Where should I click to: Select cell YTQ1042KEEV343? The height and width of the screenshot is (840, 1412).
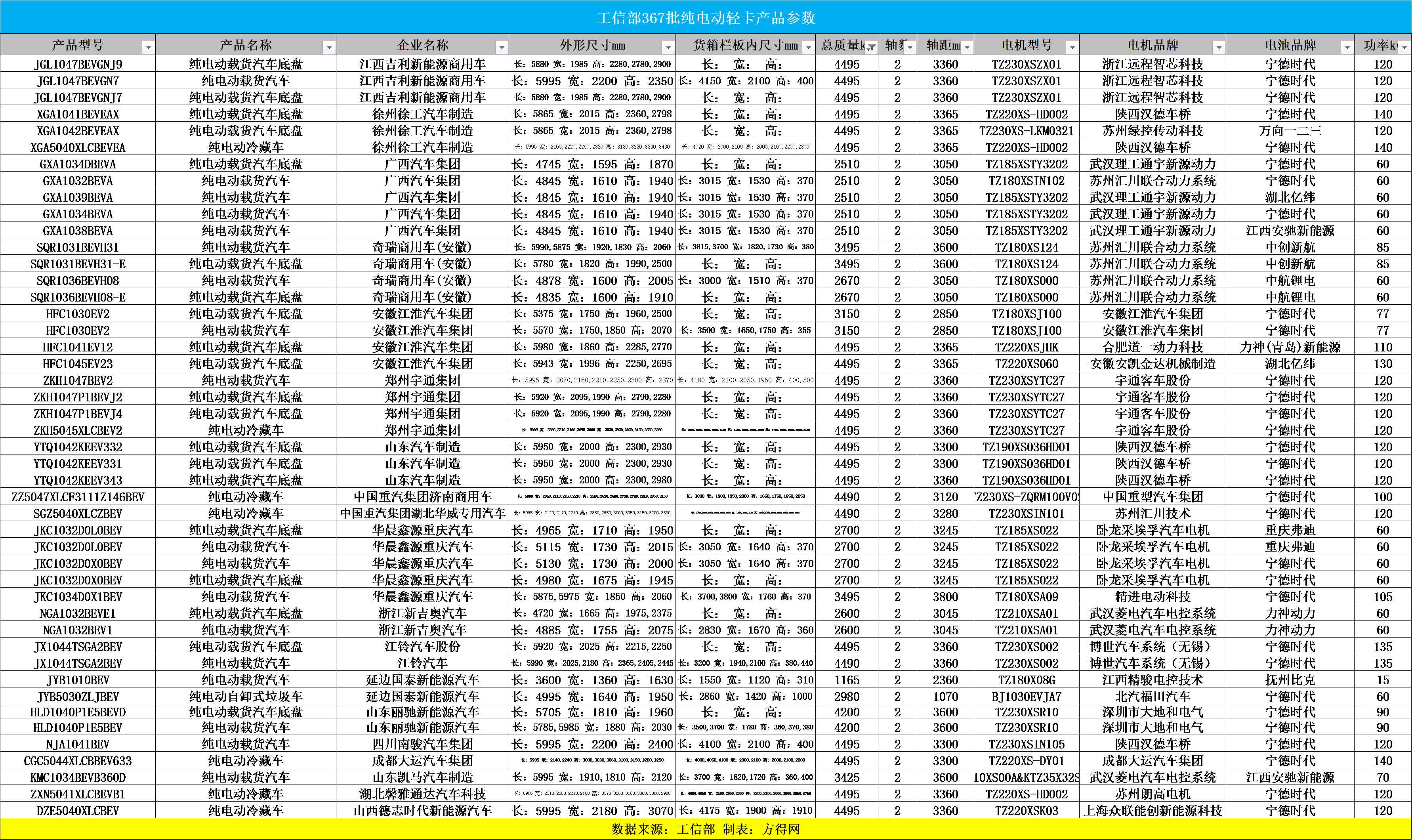tap(78, 481)
